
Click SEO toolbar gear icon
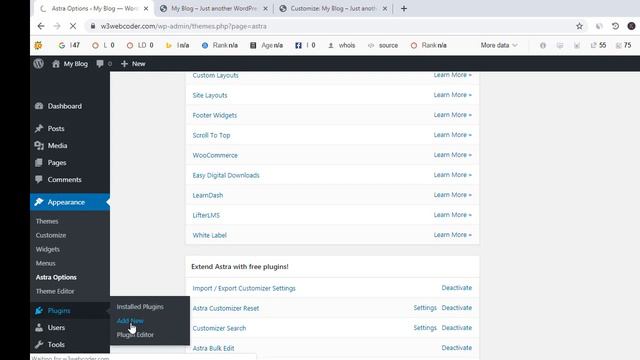click(38, 45)
